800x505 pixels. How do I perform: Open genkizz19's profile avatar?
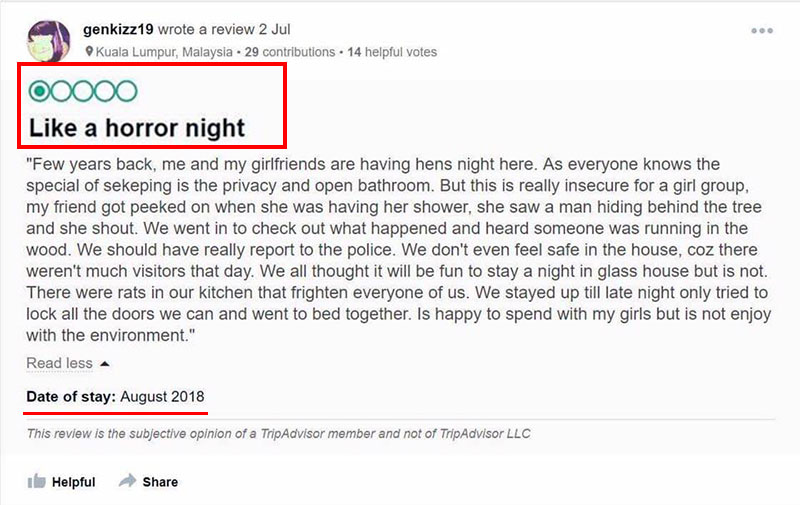point(48,41)
